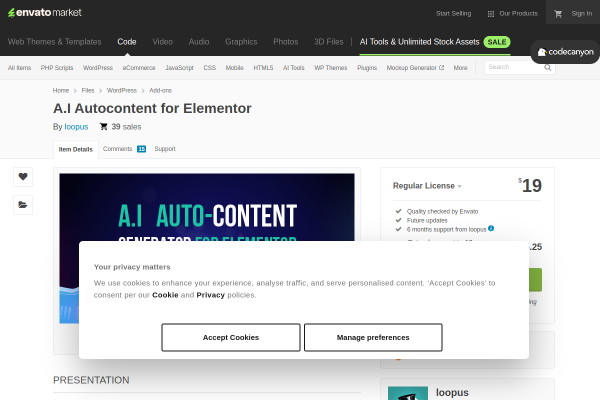
Task: Open JavaScript subcategory
Action: pyautogui.click(x=179, y=68)
